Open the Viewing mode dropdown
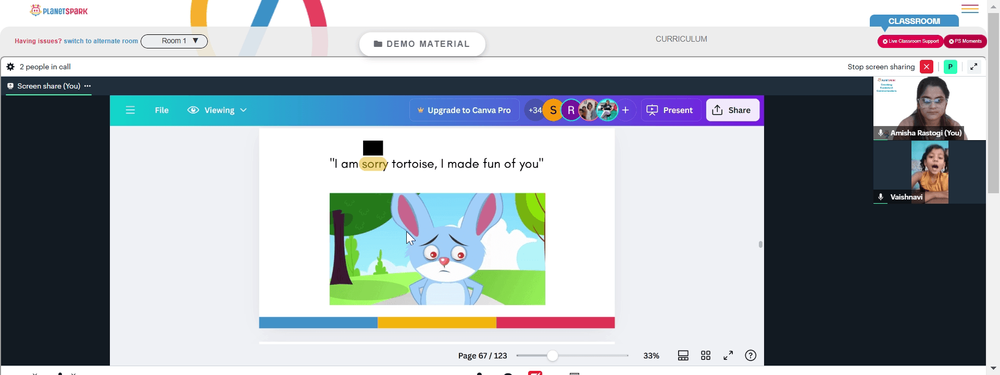The image size is (1000, 375). [x=217, y=110]
